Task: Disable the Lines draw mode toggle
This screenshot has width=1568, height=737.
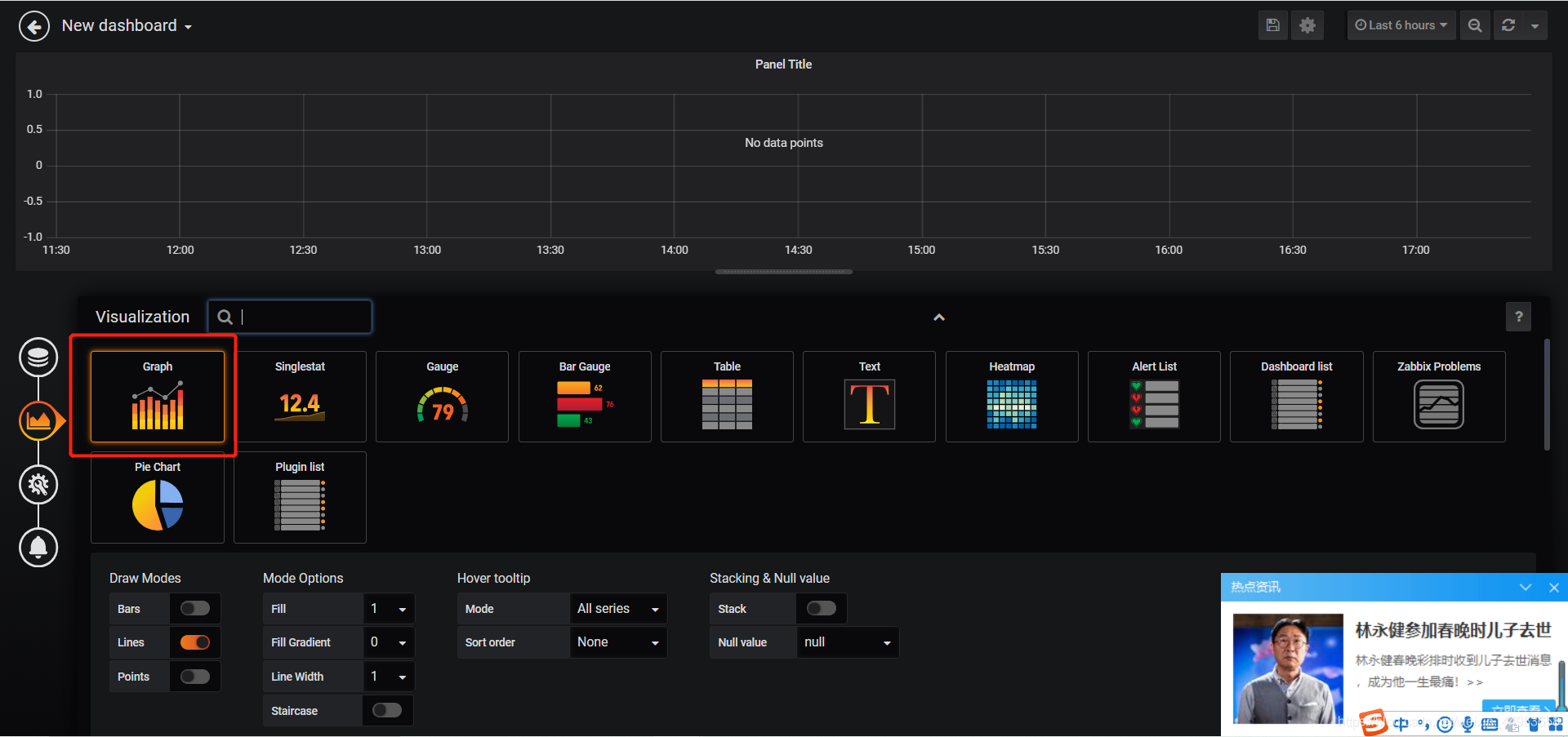Action: click(x=195, y=642)
